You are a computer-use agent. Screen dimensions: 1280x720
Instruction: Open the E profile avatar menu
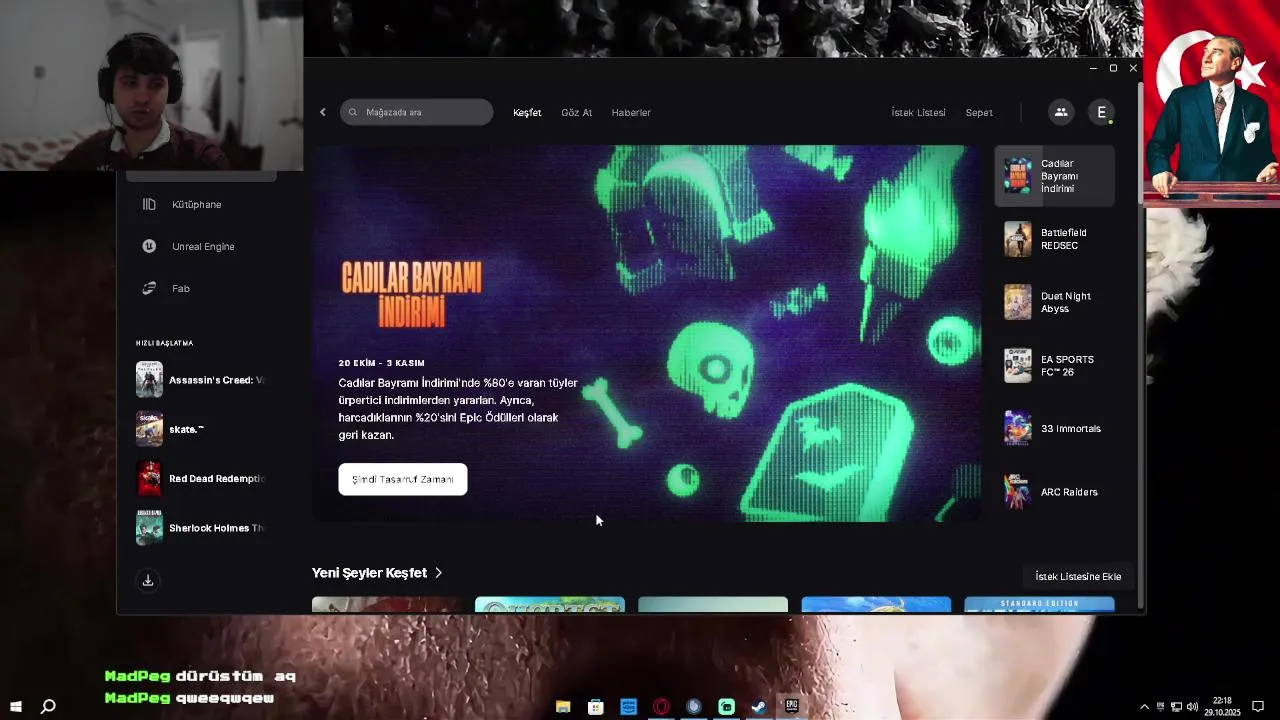tap(1101, 112)
